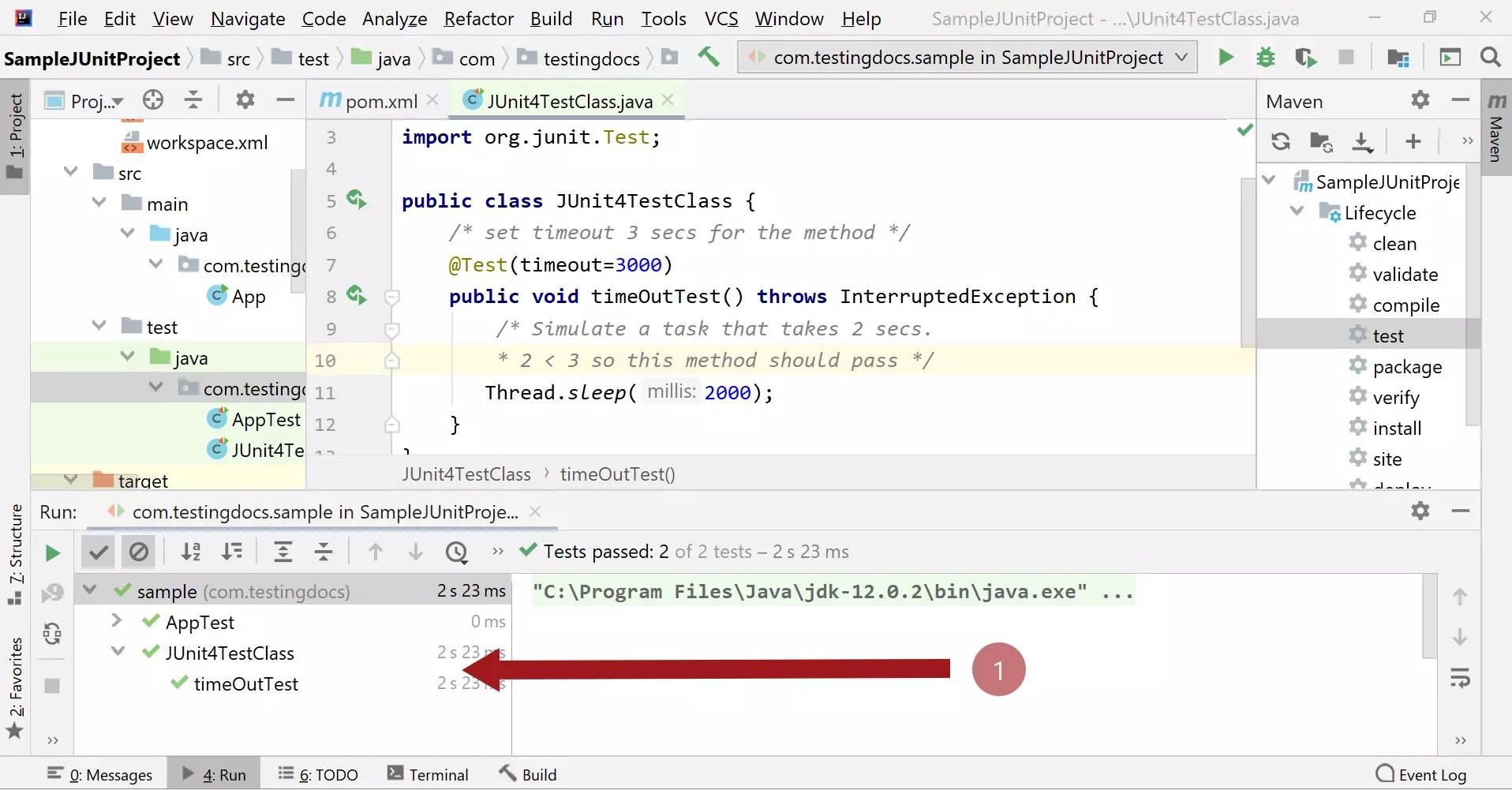The image size is (1512, 790).
Task: Toggle showing passed tests
Action: 98,552
